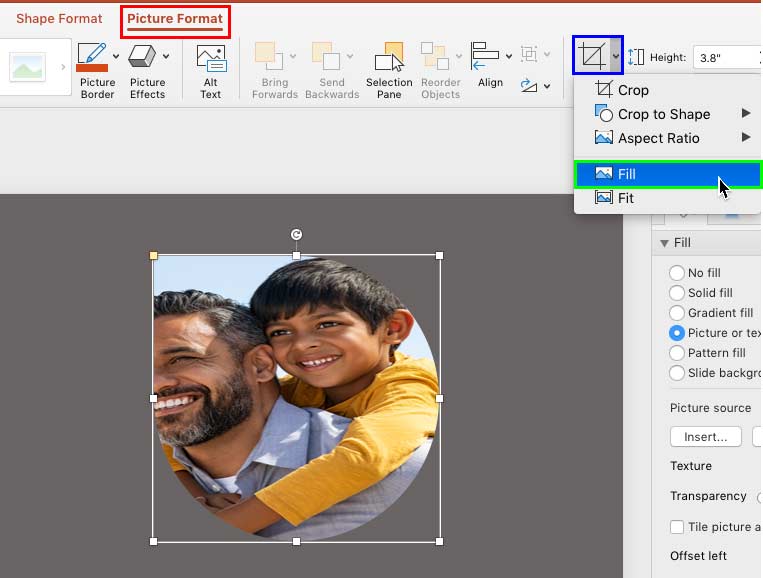This screenshot has width=763, height=578.
Task: Click the cropped father and son picture
Action: click(296, 398)
